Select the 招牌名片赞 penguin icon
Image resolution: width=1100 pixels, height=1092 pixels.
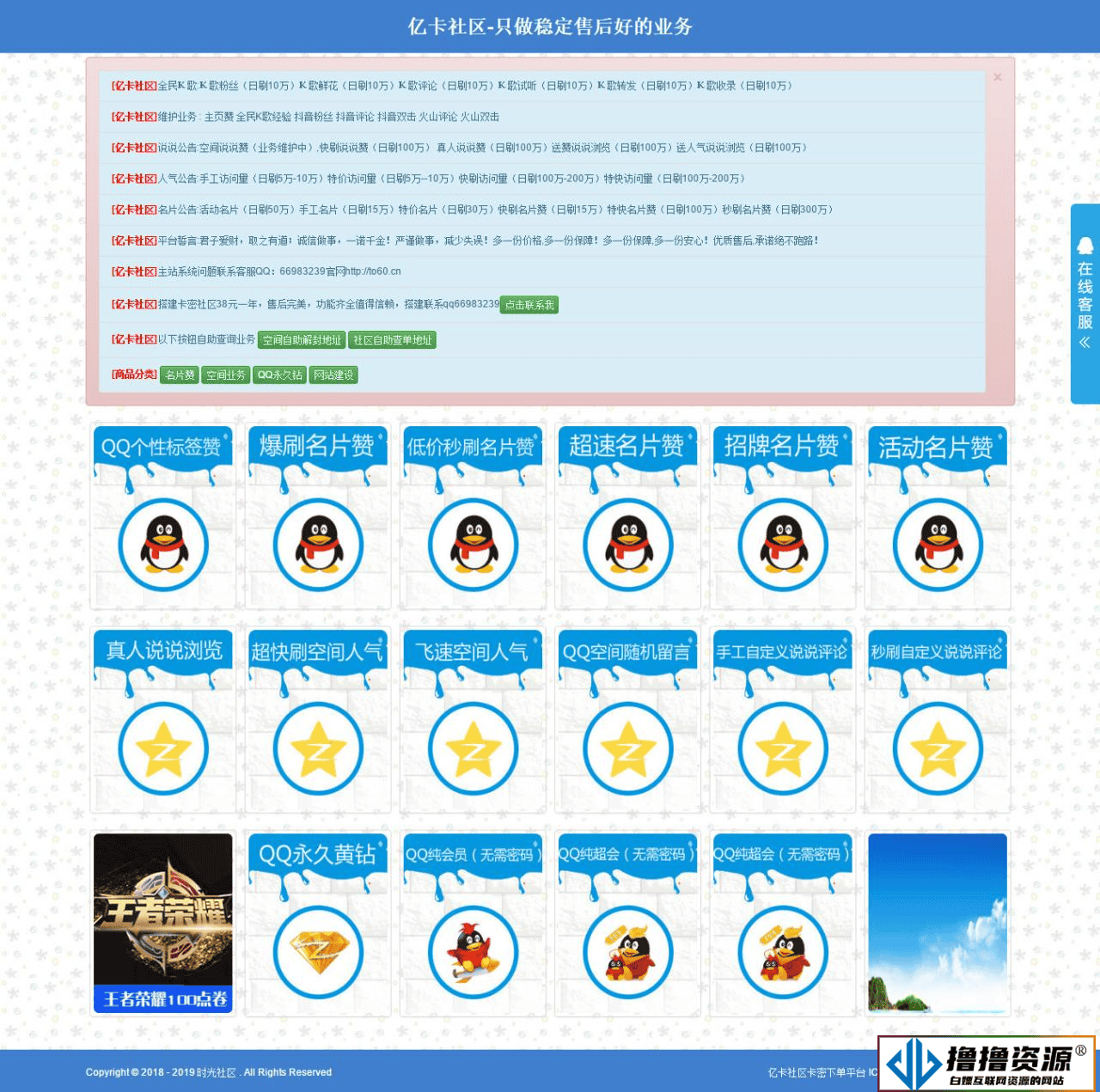[x=783, y=545]
